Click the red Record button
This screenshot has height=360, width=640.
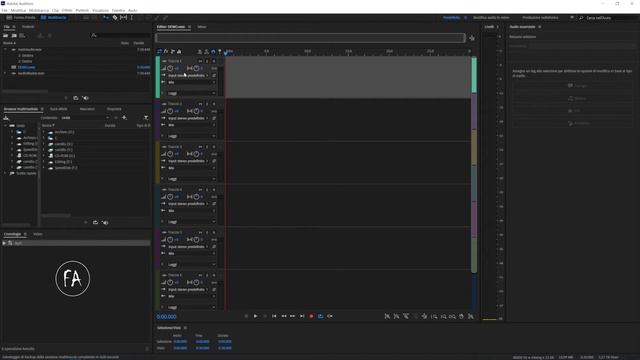pyautogui.click(x=311, y=316)
